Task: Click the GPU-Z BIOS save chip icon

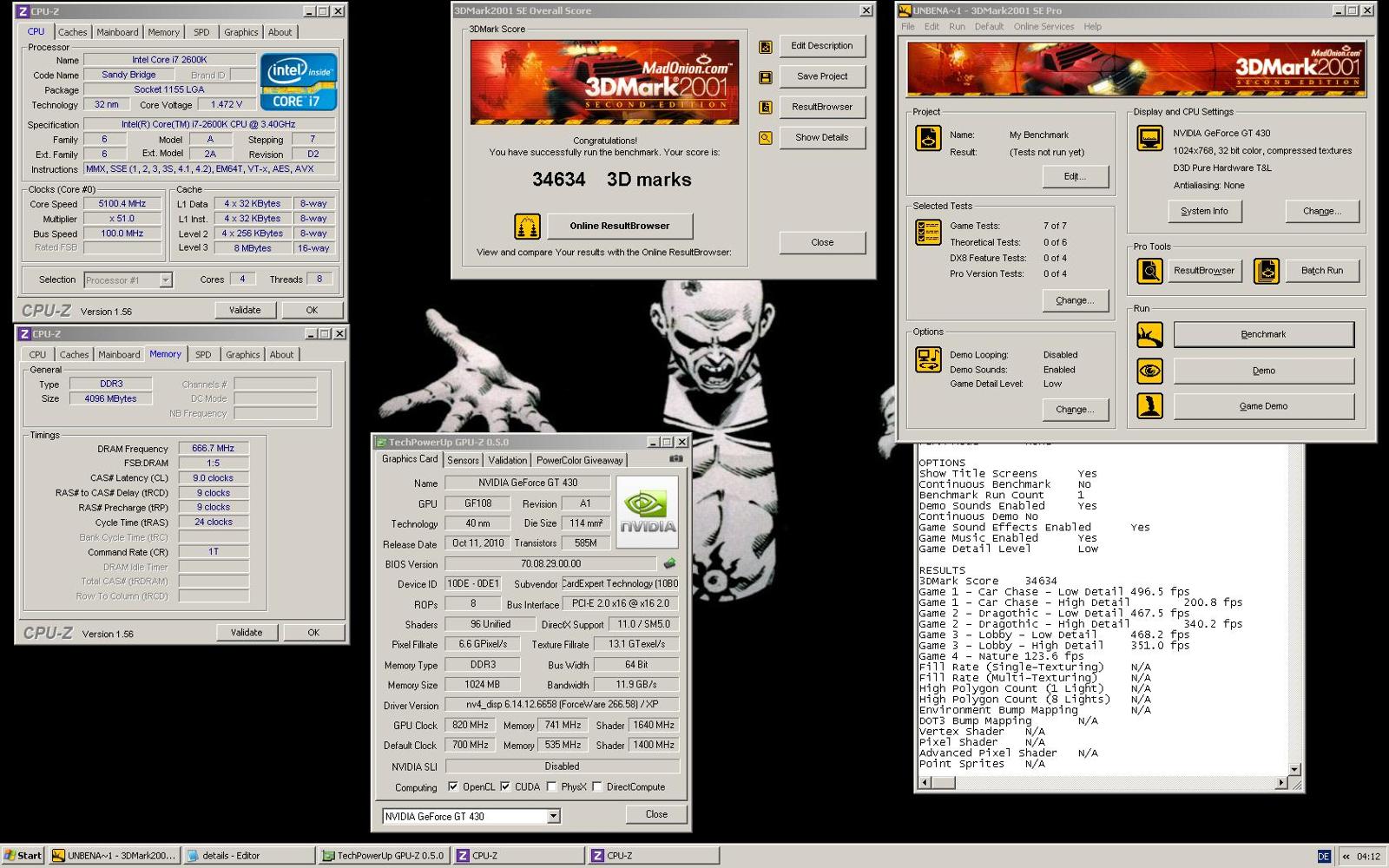Action: click(669, 563)
